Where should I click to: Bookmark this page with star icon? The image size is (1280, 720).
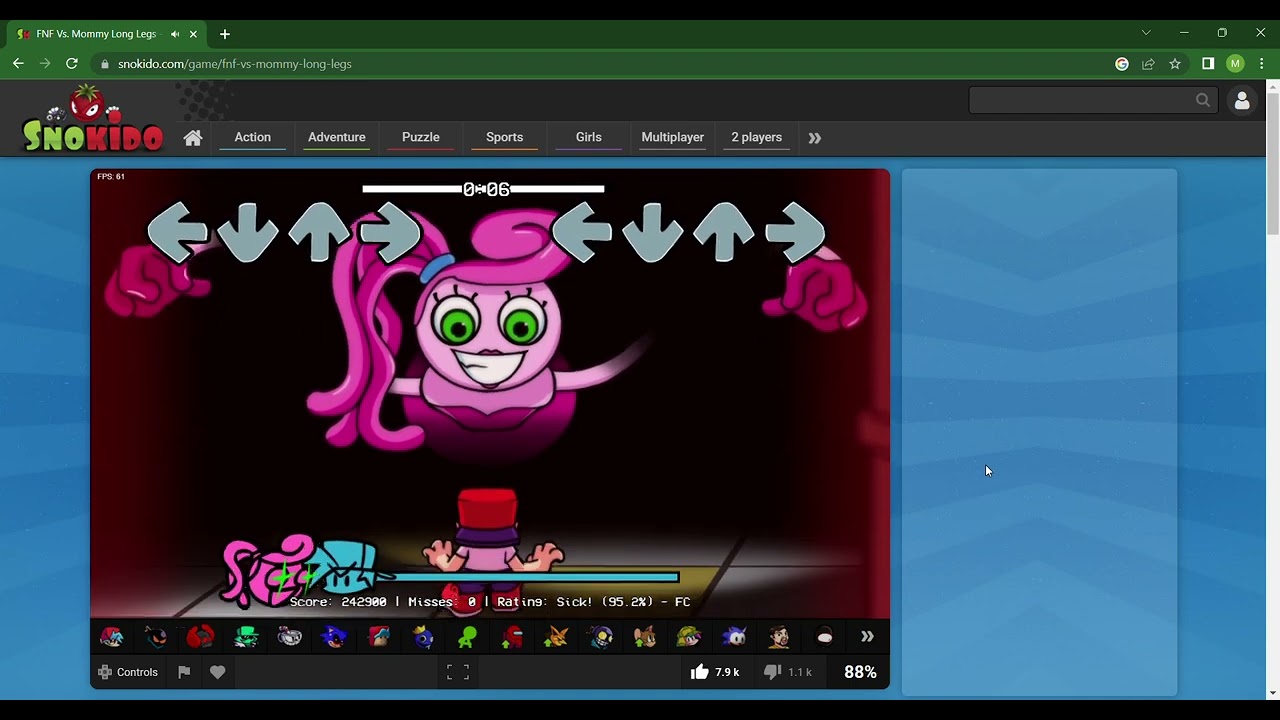[x=1175, y=64]
